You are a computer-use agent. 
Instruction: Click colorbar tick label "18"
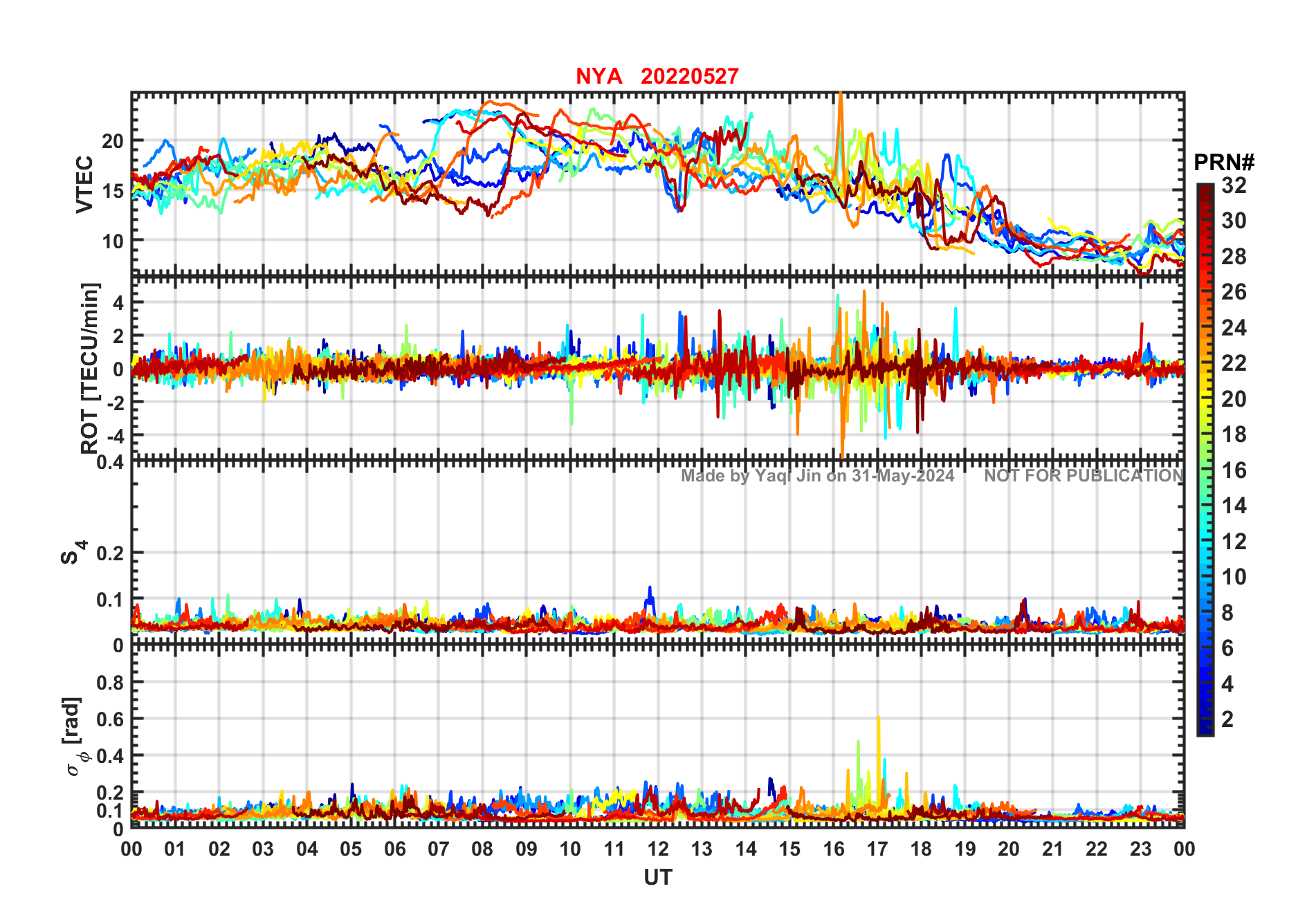point(1234,434)
